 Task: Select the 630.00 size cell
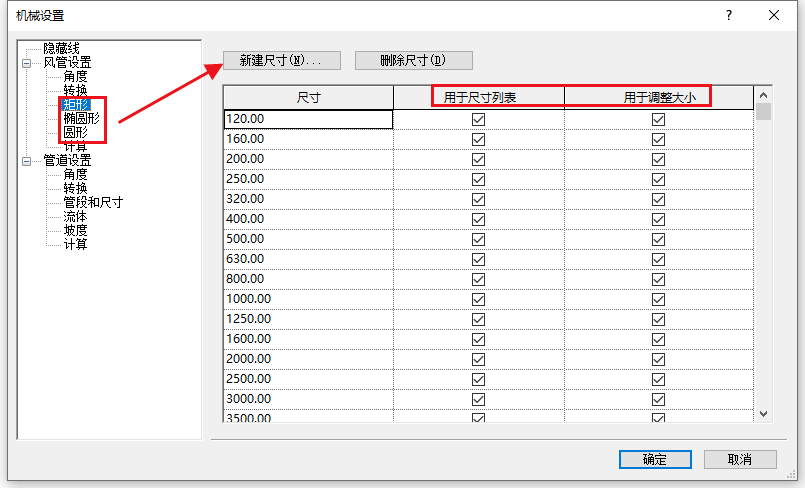[x=309, y=259]
